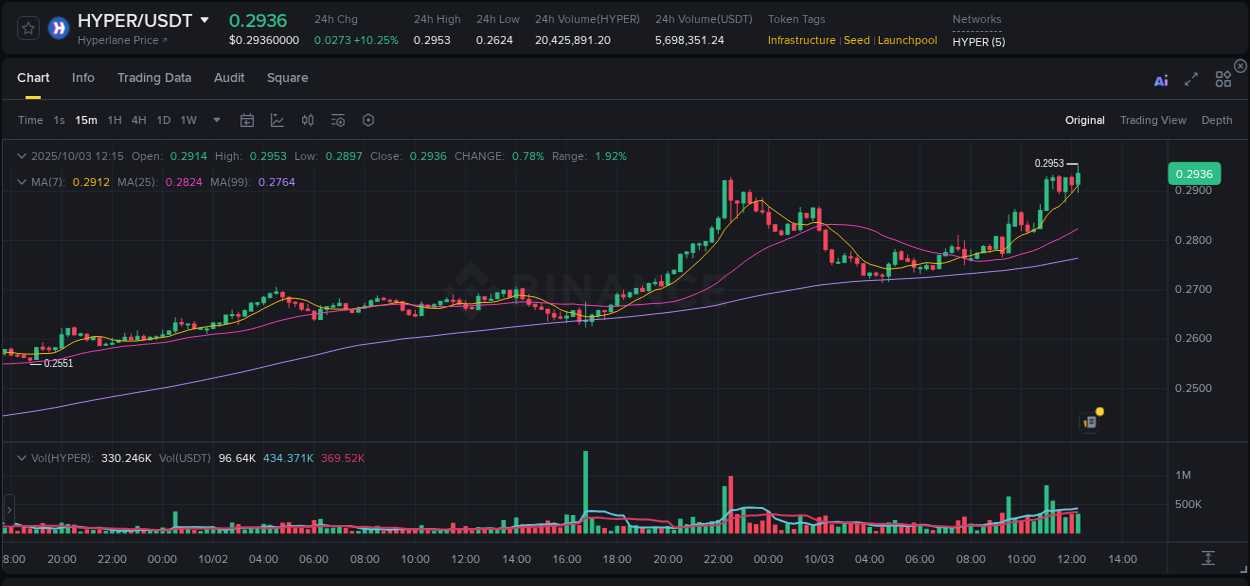1250x586 pixels.
Task: Expand chart to fullscreen with arrows icon
Action: click(x=1191, y=78)
